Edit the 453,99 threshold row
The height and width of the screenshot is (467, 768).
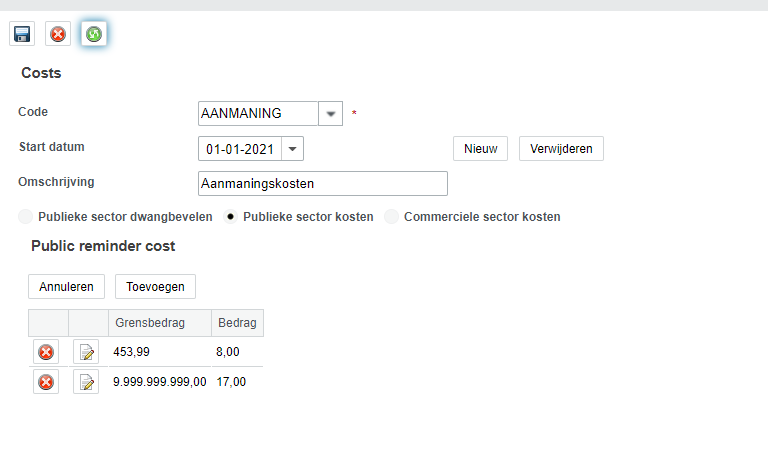tap(86, 352)
